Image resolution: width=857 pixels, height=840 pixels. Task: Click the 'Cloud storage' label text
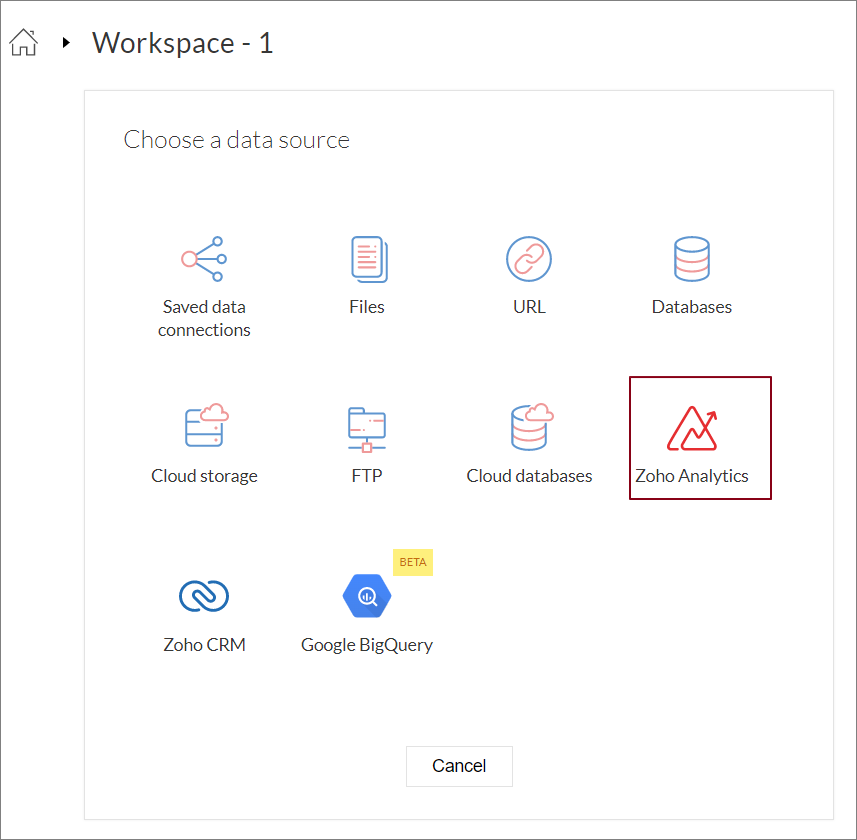click(x=204, y=476)
